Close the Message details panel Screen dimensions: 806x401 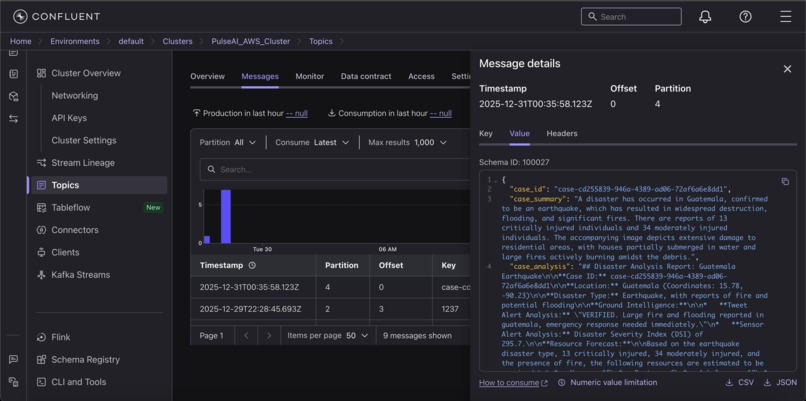787,69
